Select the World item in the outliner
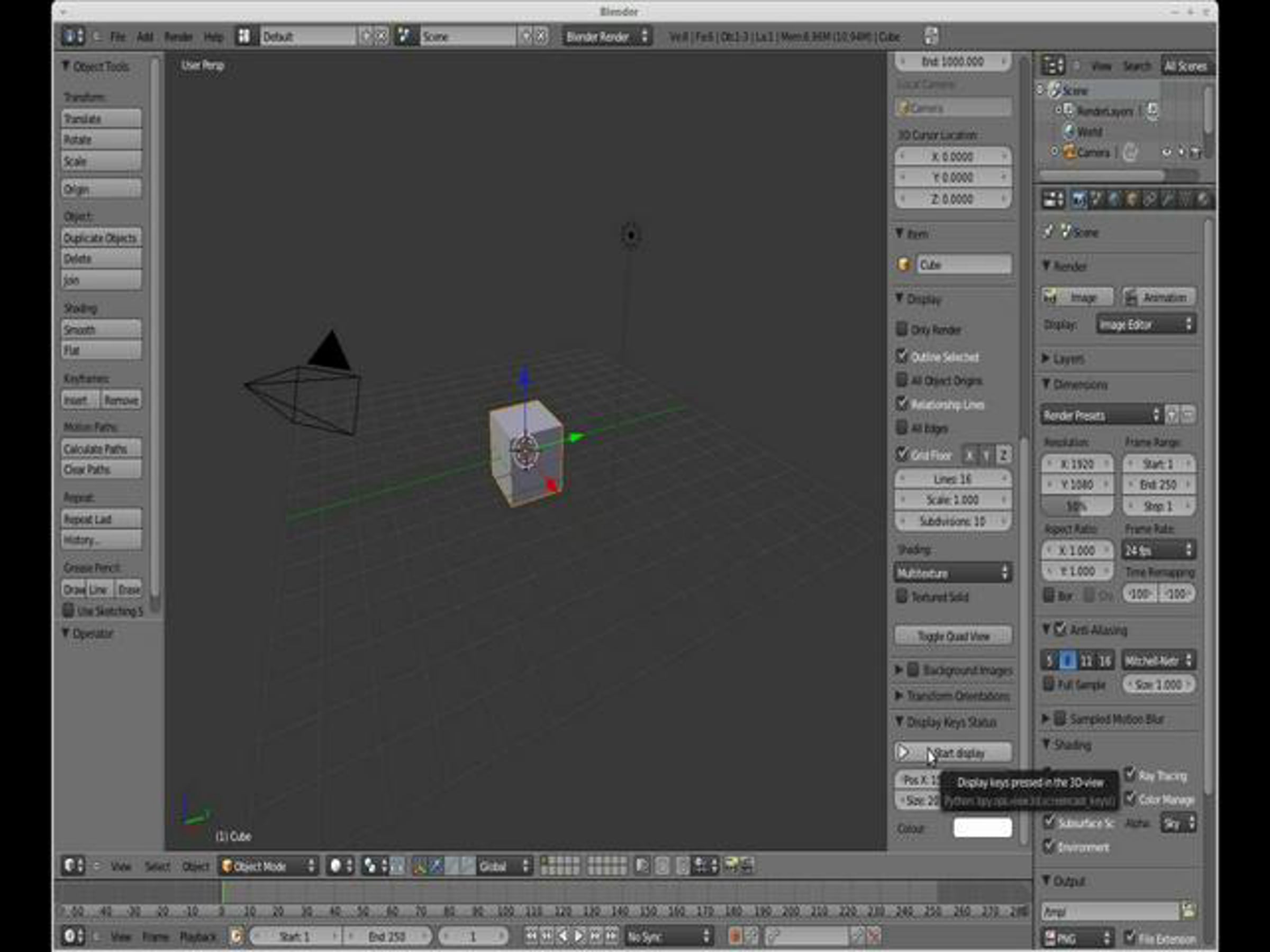This screenshot has width=1270, height=952. [x=1088, y=132]
